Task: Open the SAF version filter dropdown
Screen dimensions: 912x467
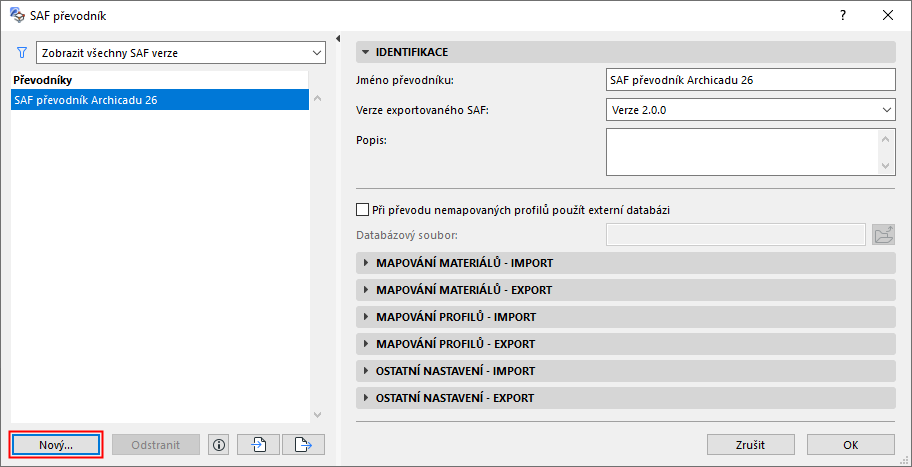Action: [181, 52]
